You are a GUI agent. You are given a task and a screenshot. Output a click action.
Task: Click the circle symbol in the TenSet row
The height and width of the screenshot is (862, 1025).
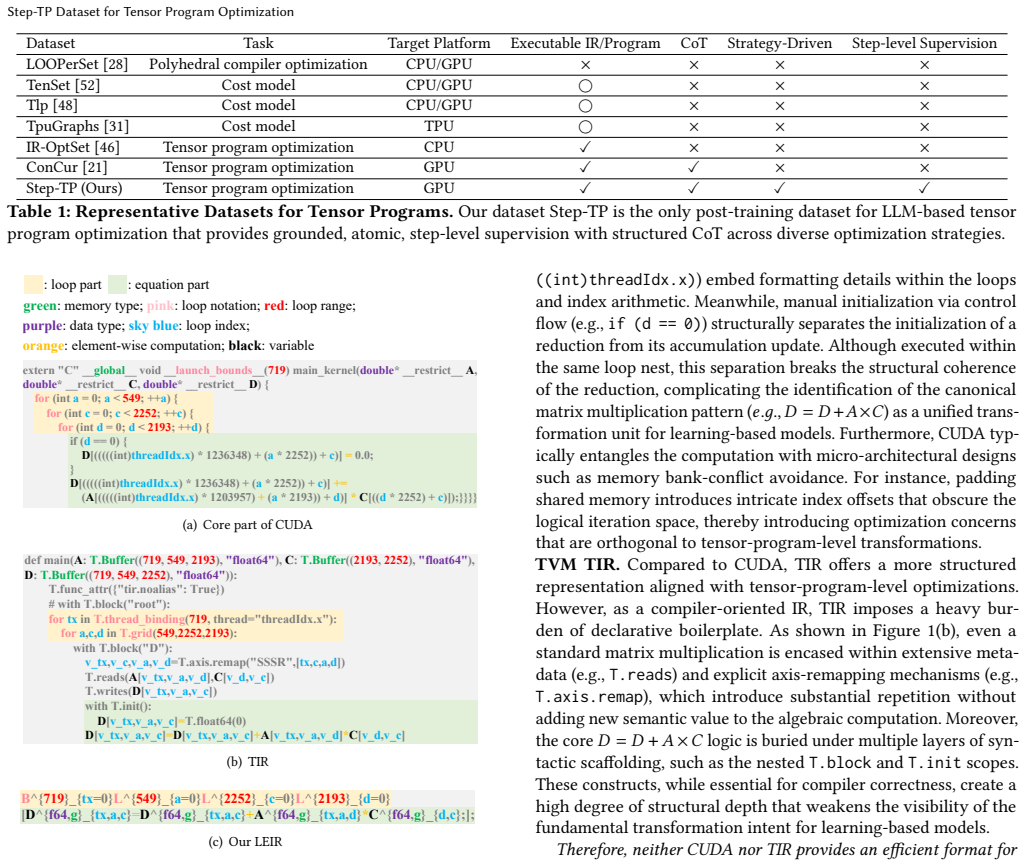point(585,86)
